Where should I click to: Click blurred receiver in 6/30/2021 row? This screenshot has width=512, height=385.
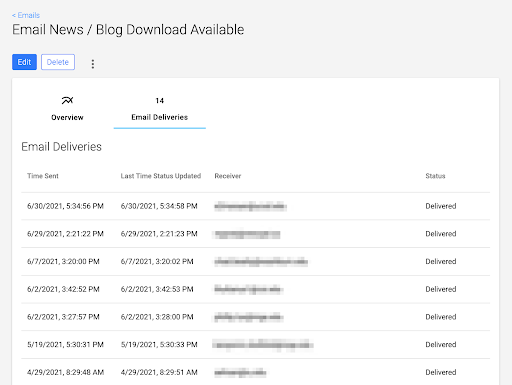pyautogui.click(x=250, y=206)
